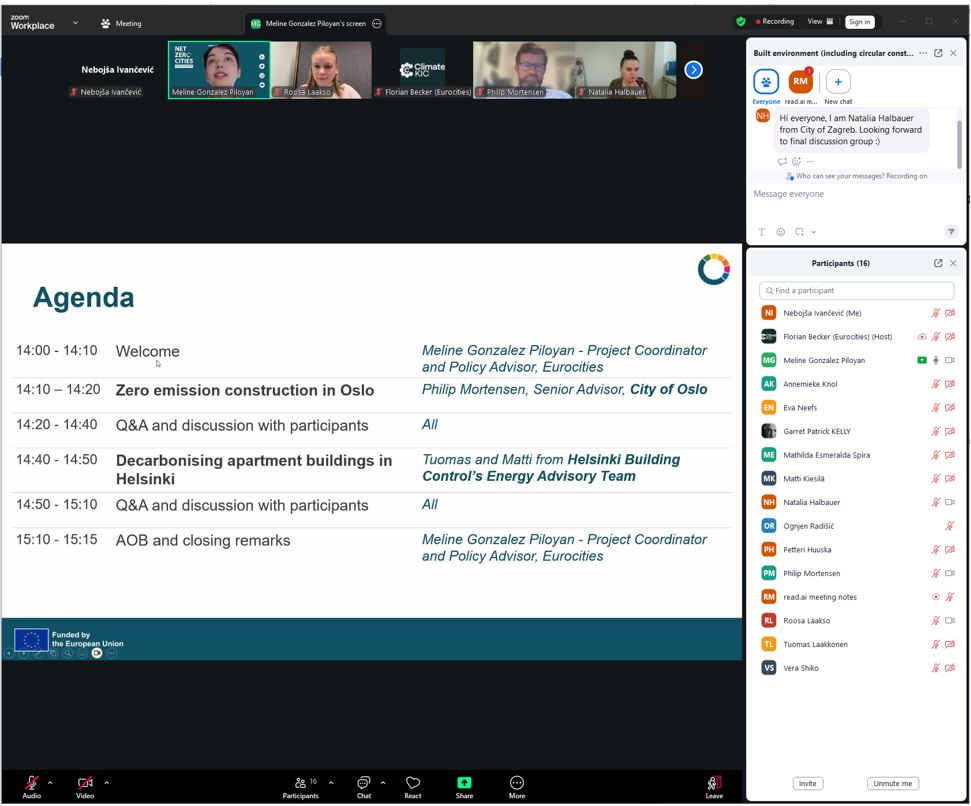Start camera using the Video icon
971x806 pixels.
point(85,783)
